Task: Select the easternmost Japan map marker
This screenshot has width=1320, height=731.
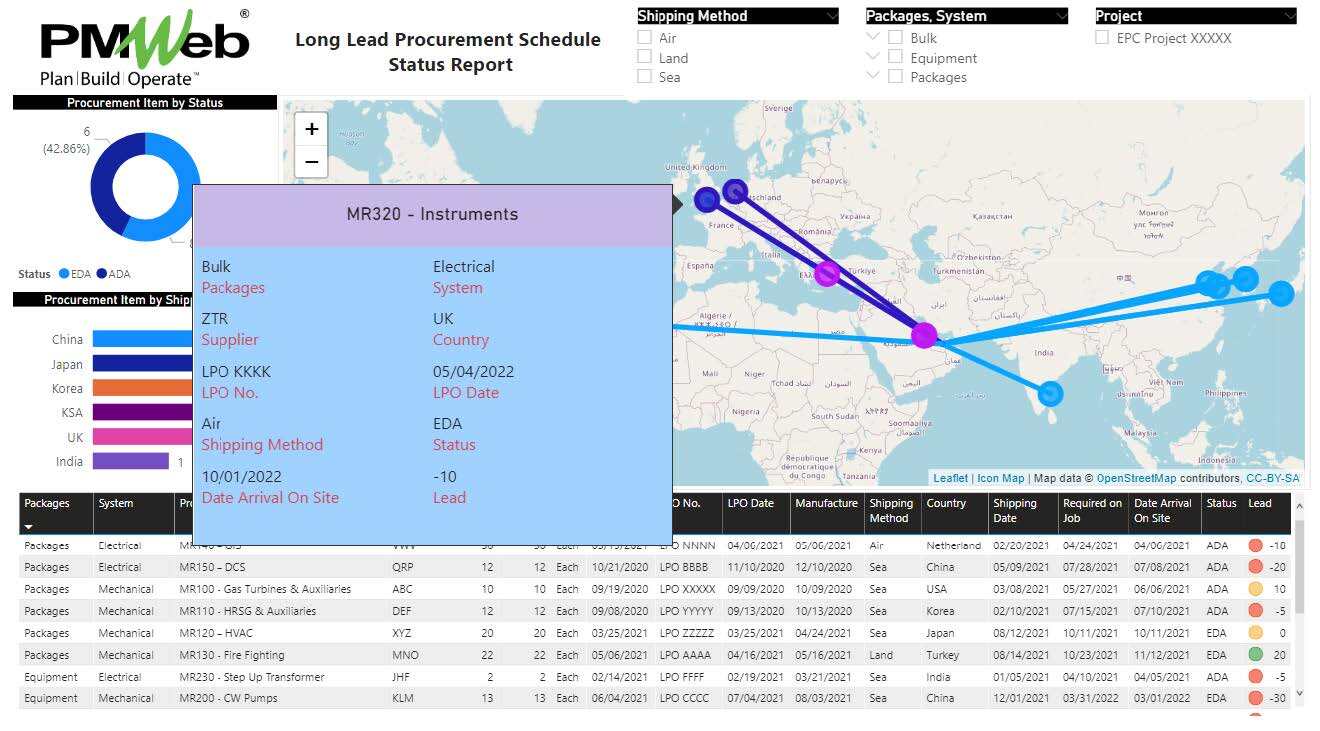Action: tap(1281, 293)
